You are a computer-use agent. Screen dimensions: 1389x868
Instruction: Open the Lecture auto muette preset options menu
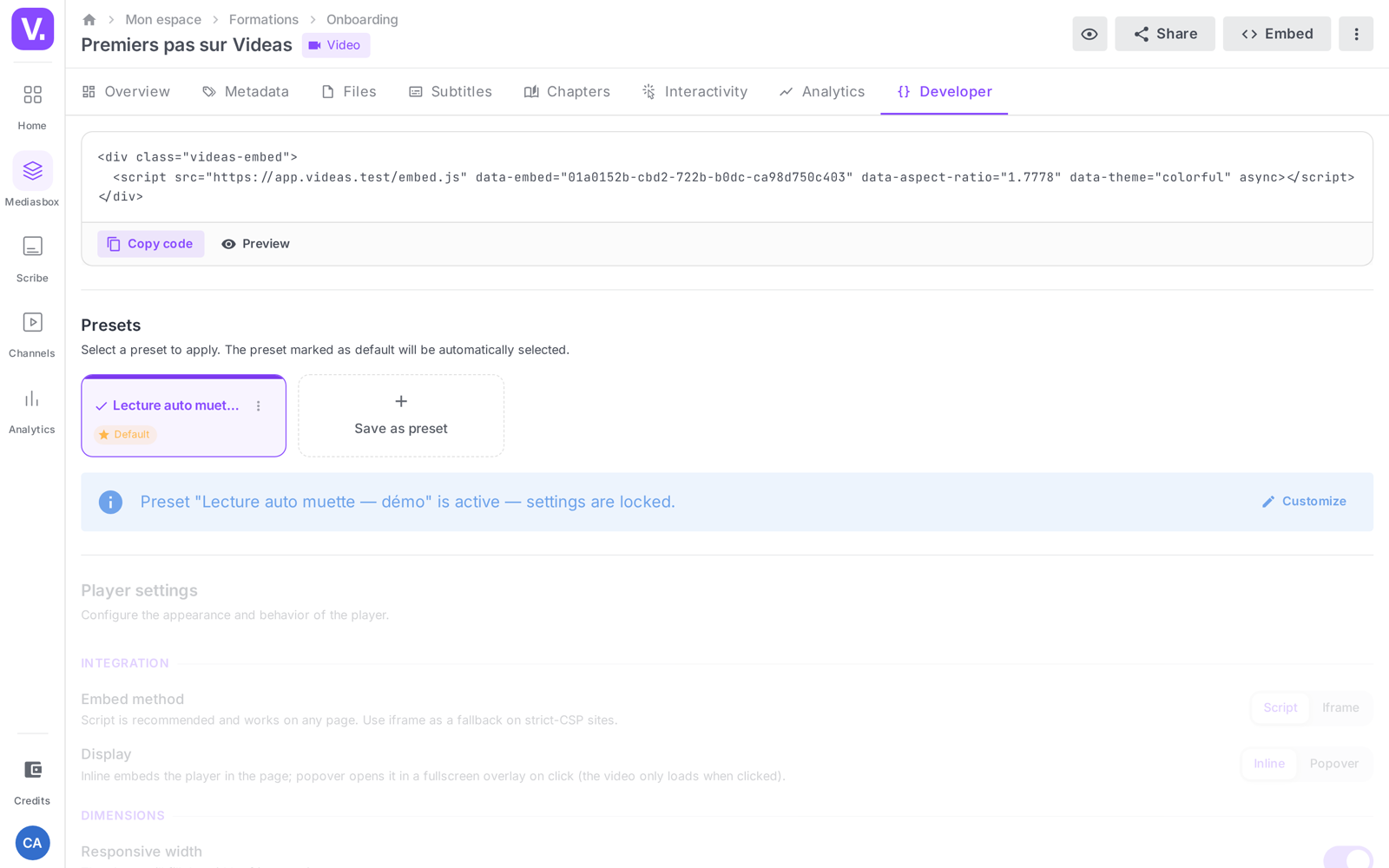tap(258, 405)
